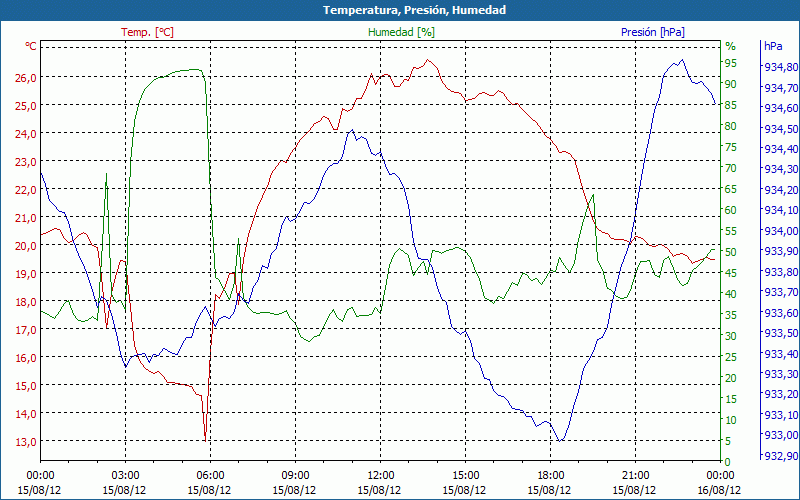Click the 934,60 pressure axis value
Screen dimensions: 800x500
click(x=781, y=109)
